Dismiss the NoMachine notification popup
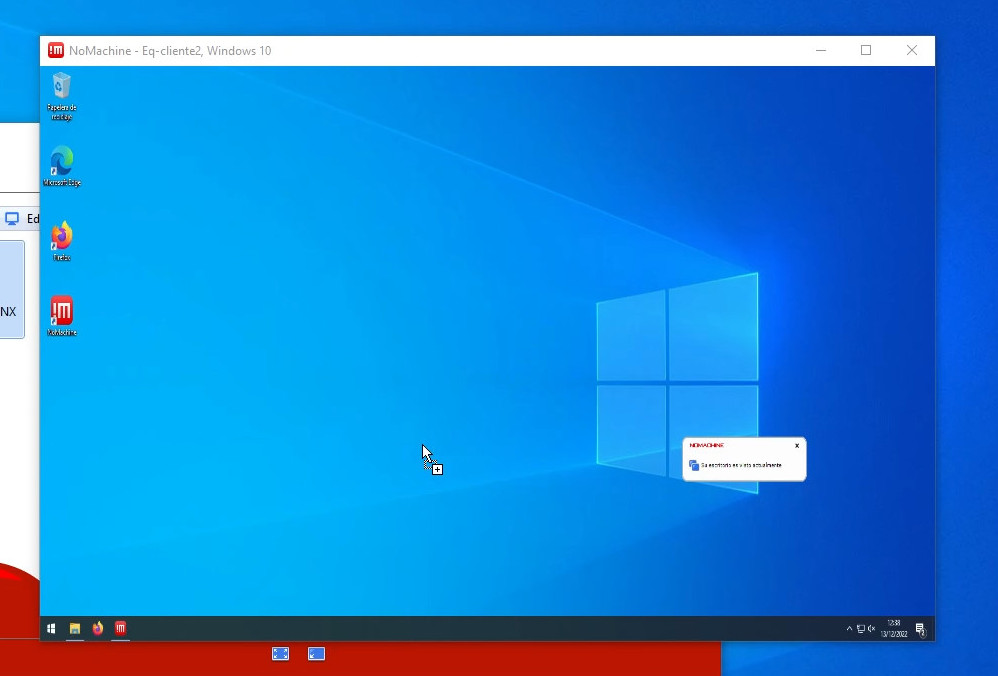The height and width of the screenshot is (676, 998). pos(797,446)
